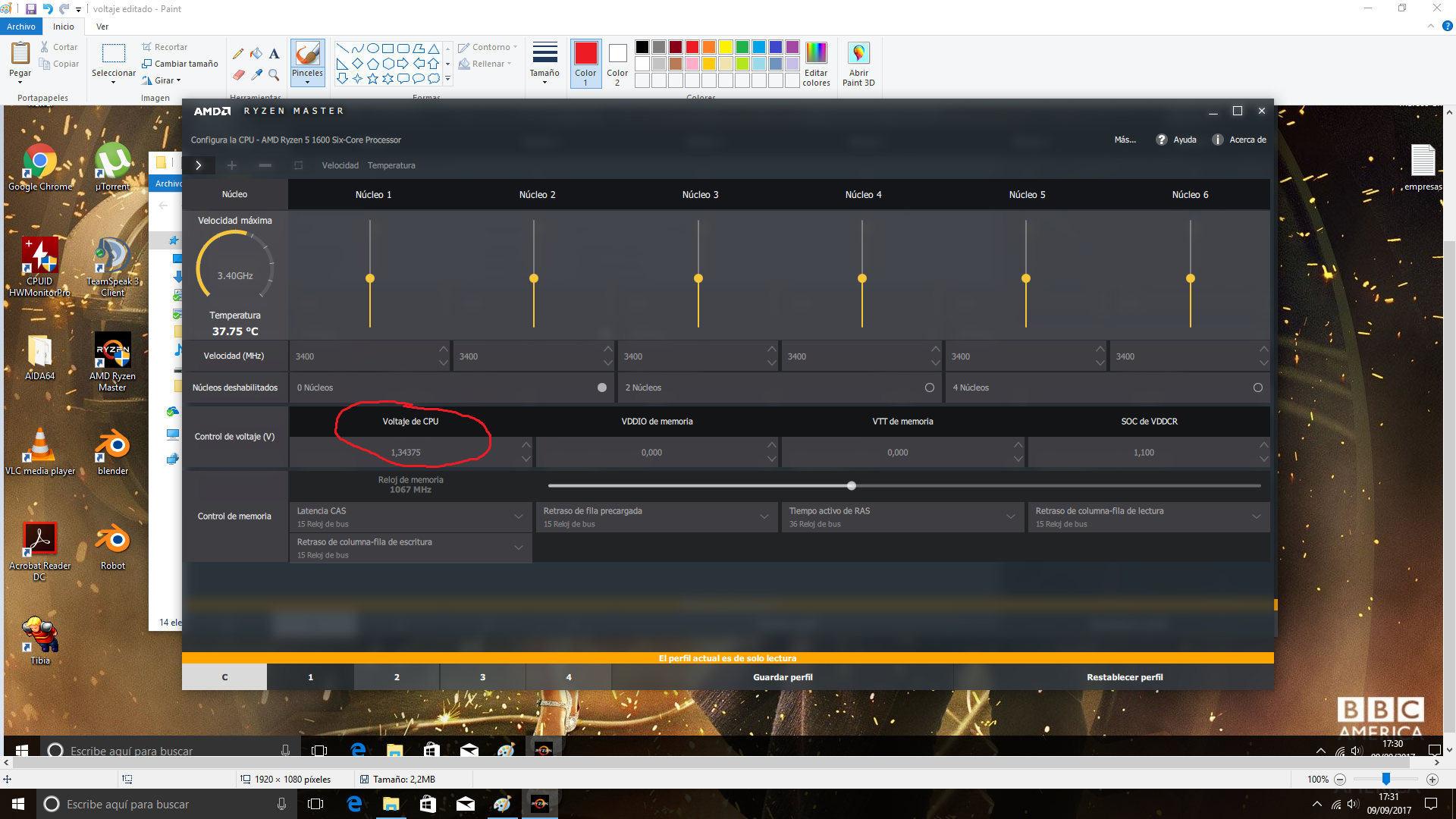Select the Fill with color bucket tool

tap(256, 53)
